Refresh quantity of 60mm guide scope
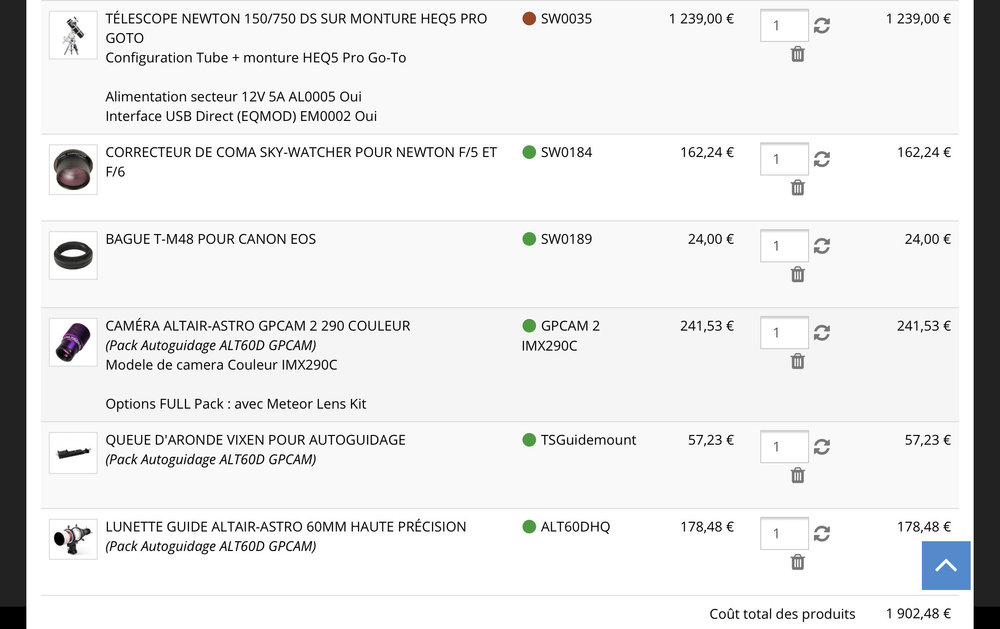 [x=822, y=534]
